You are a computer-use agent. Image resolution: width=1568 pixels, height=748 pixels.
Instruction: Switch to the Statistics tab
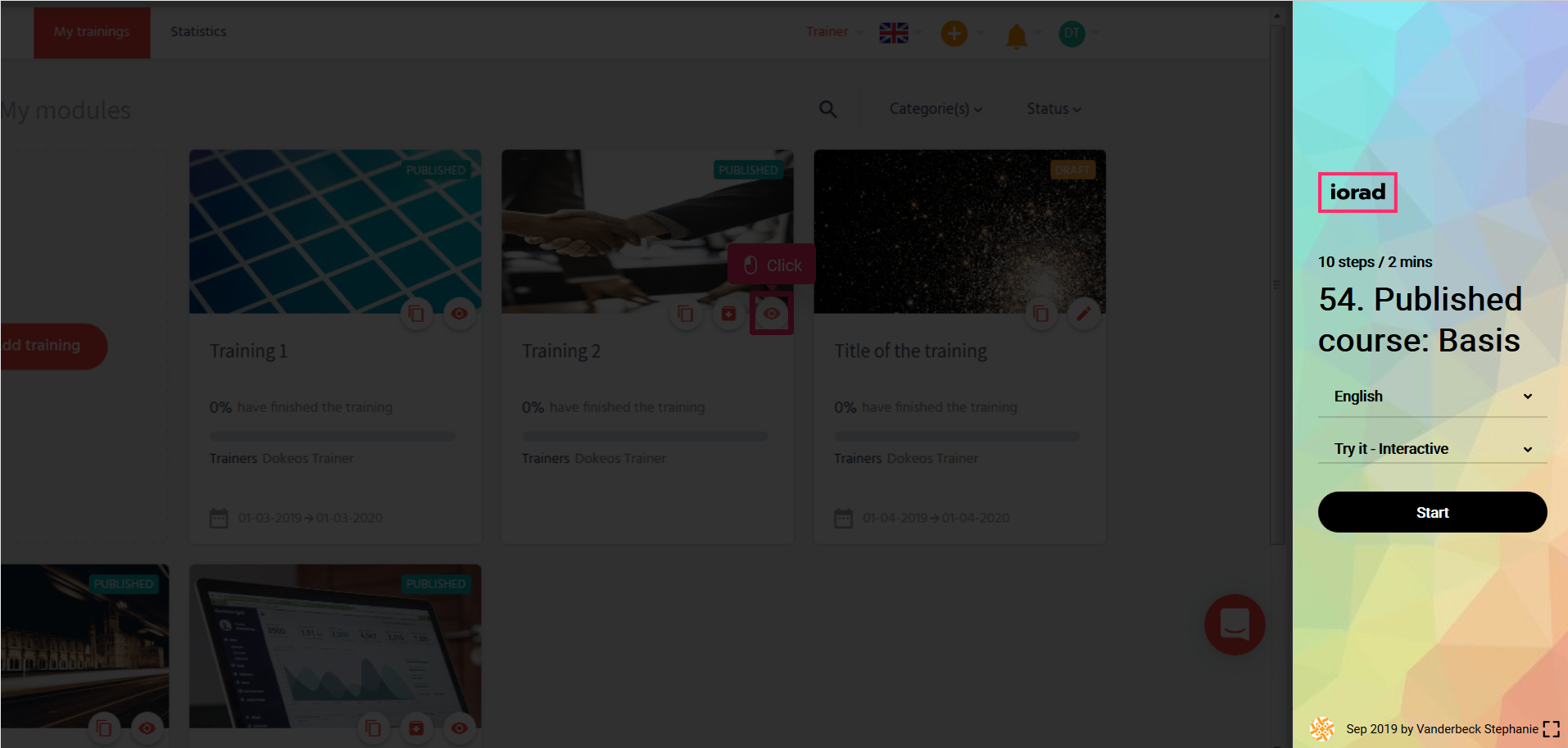click(x=198, y=32)
